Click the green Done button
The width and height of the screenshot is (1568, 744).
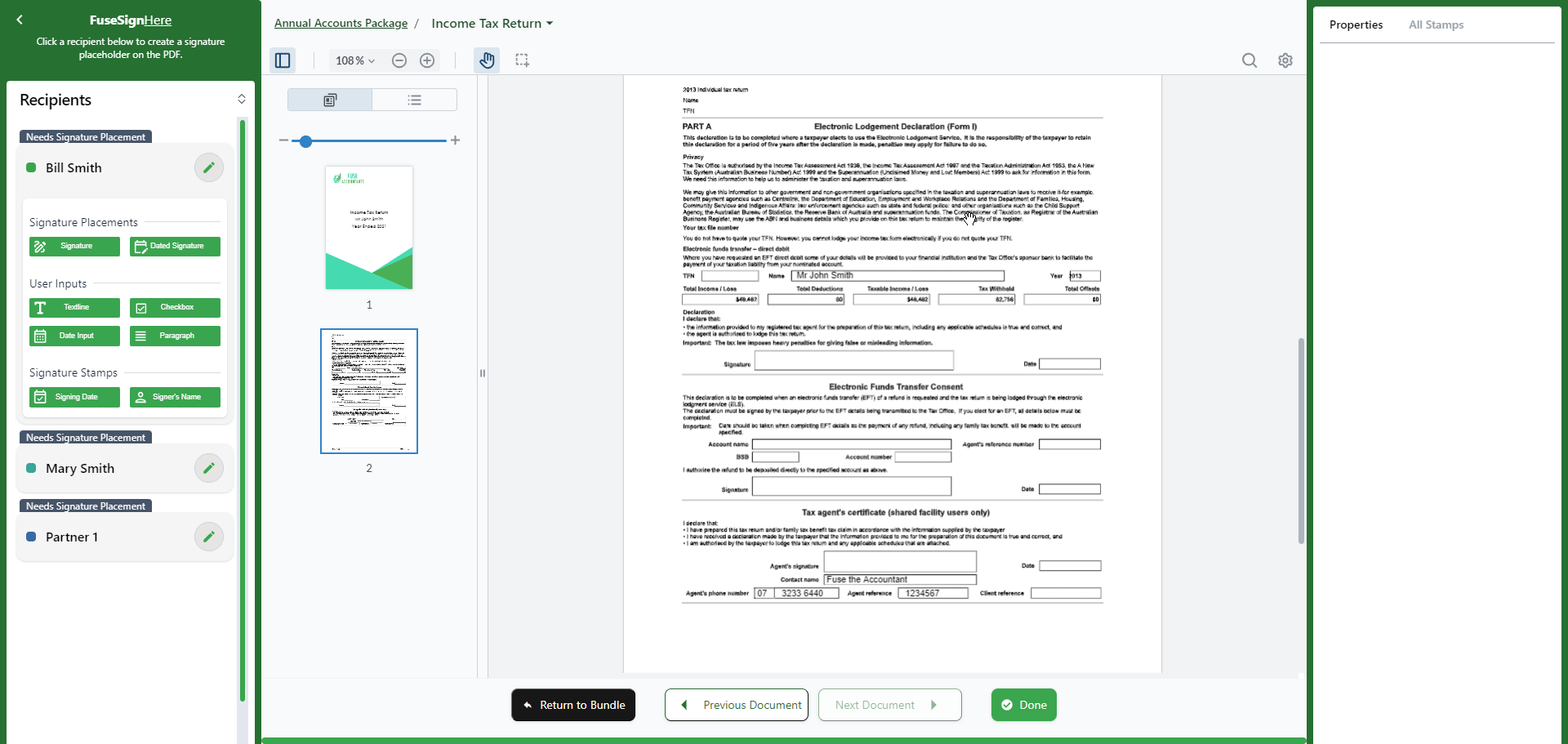coord(1023,705)
